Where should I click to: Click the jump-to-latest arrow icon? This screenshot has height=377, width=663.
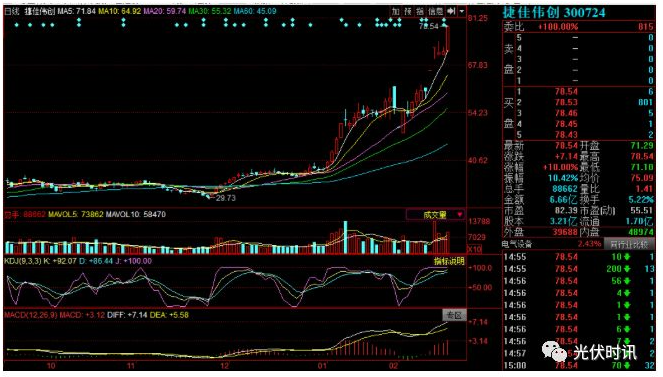tap(451, 11)
